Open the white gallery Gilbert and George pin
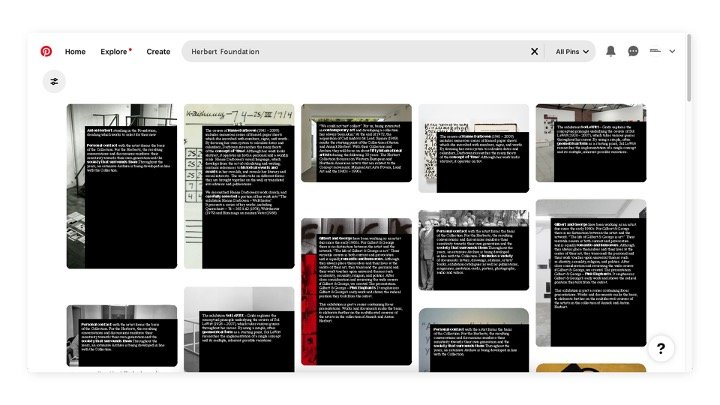 pyautogui.click(x=591, y=273)
